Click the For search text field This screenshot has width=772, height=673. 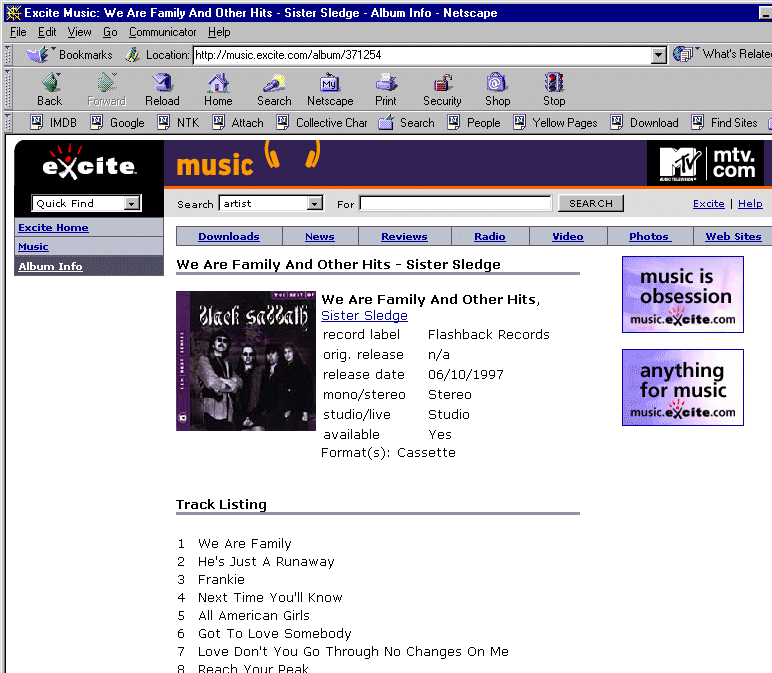tap(455, 204)
